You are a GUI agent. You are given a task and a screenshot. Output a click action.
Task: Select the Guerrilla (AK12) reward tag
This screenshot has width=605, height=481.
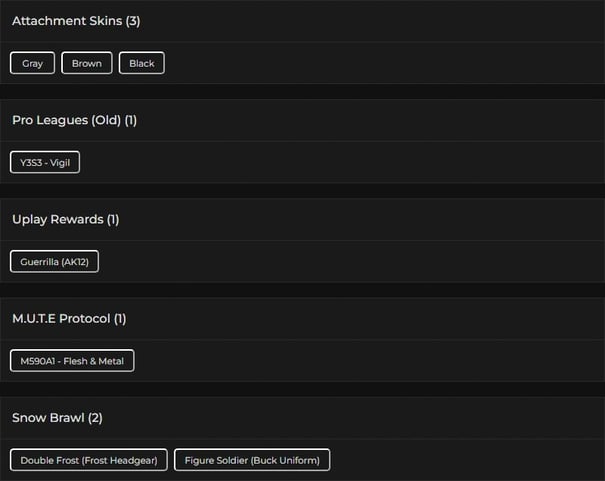55,262
